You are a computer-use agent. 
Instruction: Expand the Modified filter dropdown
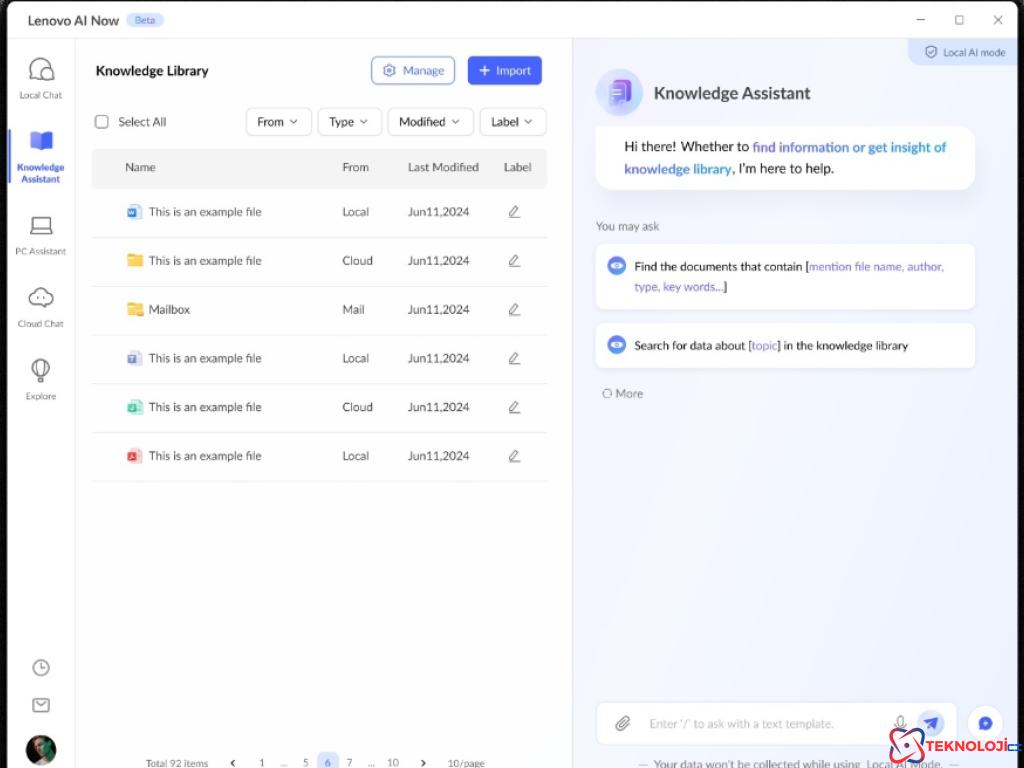tap(430, 122)
